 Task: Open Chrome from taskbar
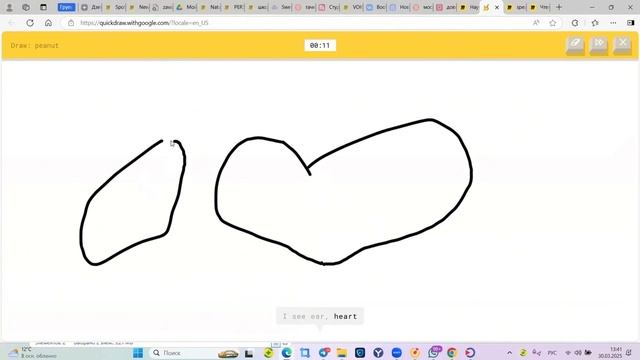pos(452,353)
